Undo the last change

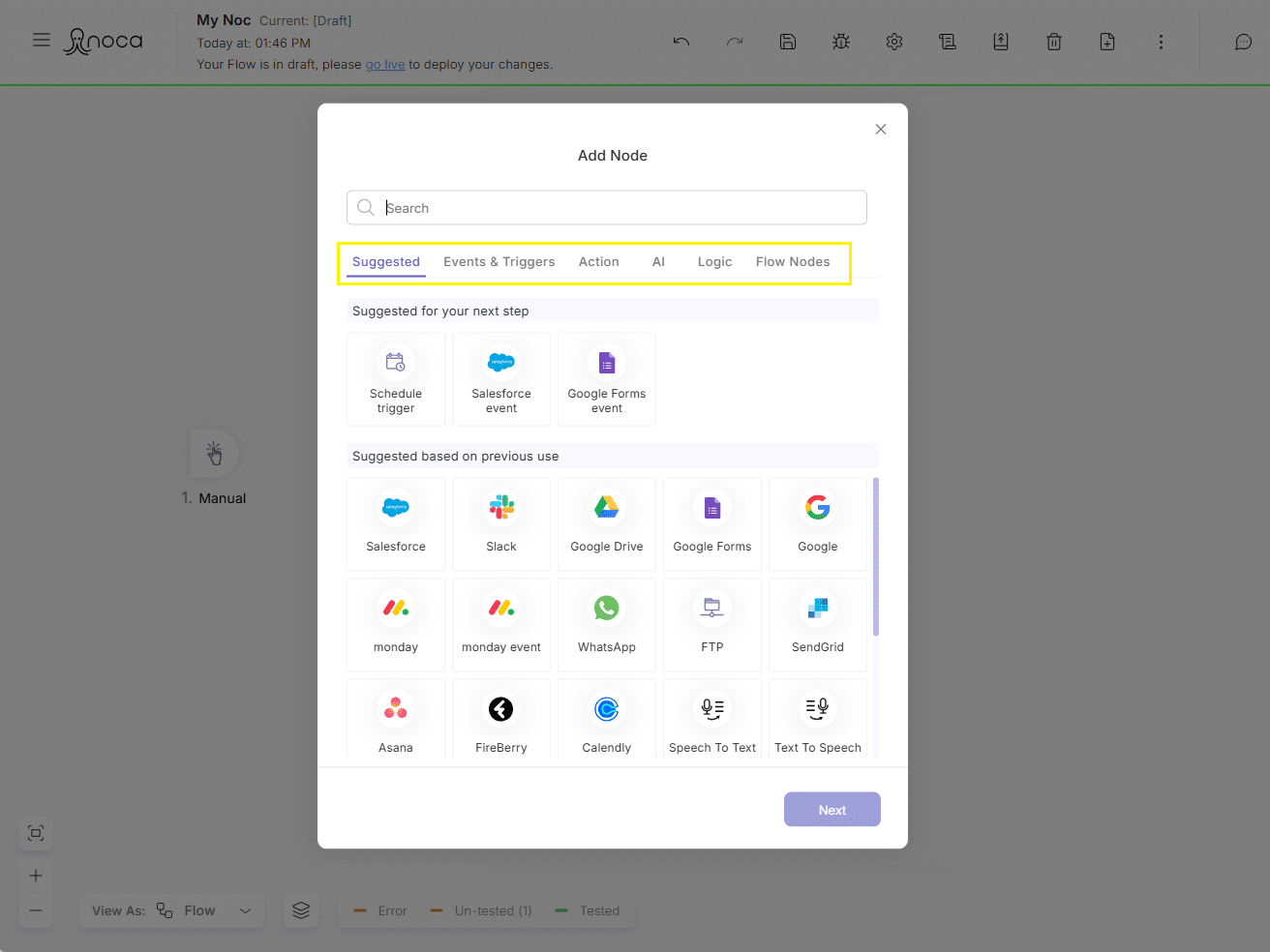tap(681, 42)
